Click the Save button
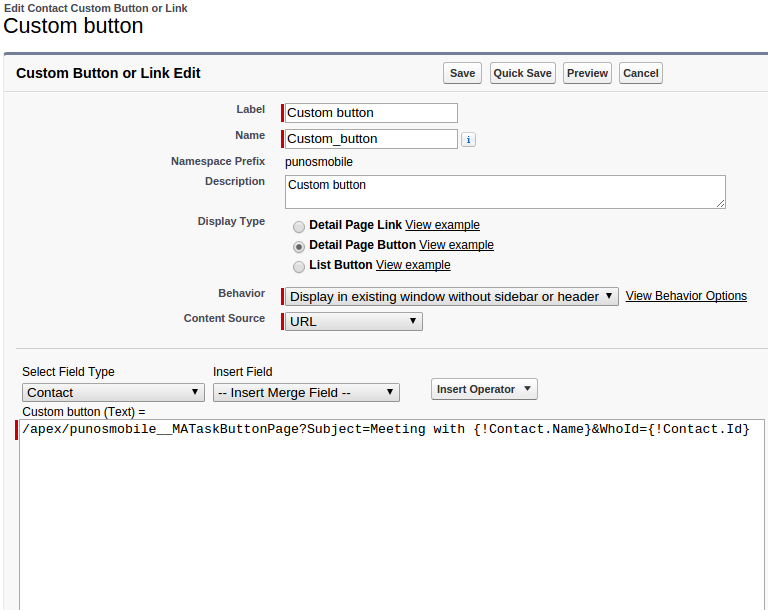 [462, 73]
